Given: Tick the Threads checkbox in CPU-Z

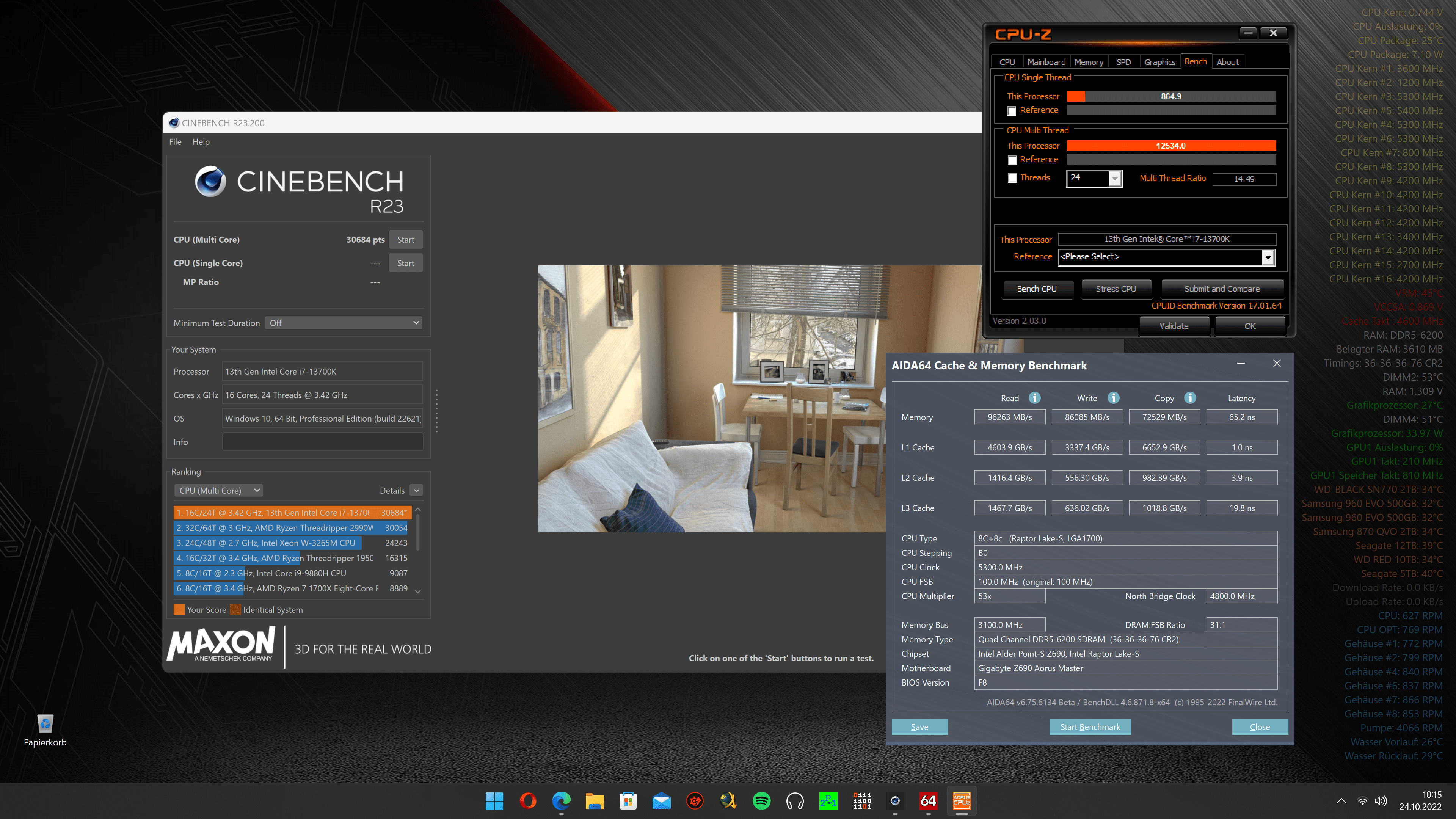Looking at the screenshot, I should click(x=1012, y=178).
